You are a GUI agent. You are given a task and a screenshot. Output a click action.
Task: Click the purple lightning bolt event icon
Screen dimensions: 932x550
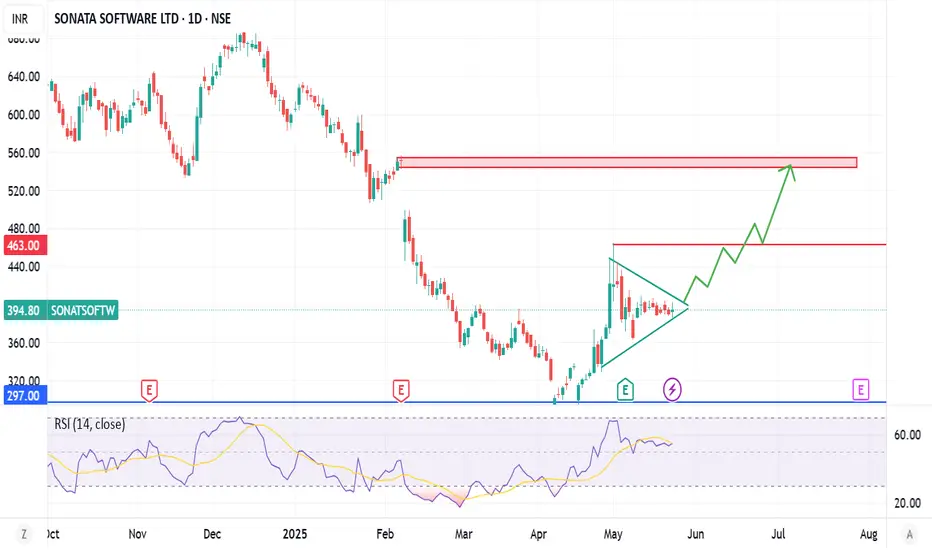click(672, 390)
